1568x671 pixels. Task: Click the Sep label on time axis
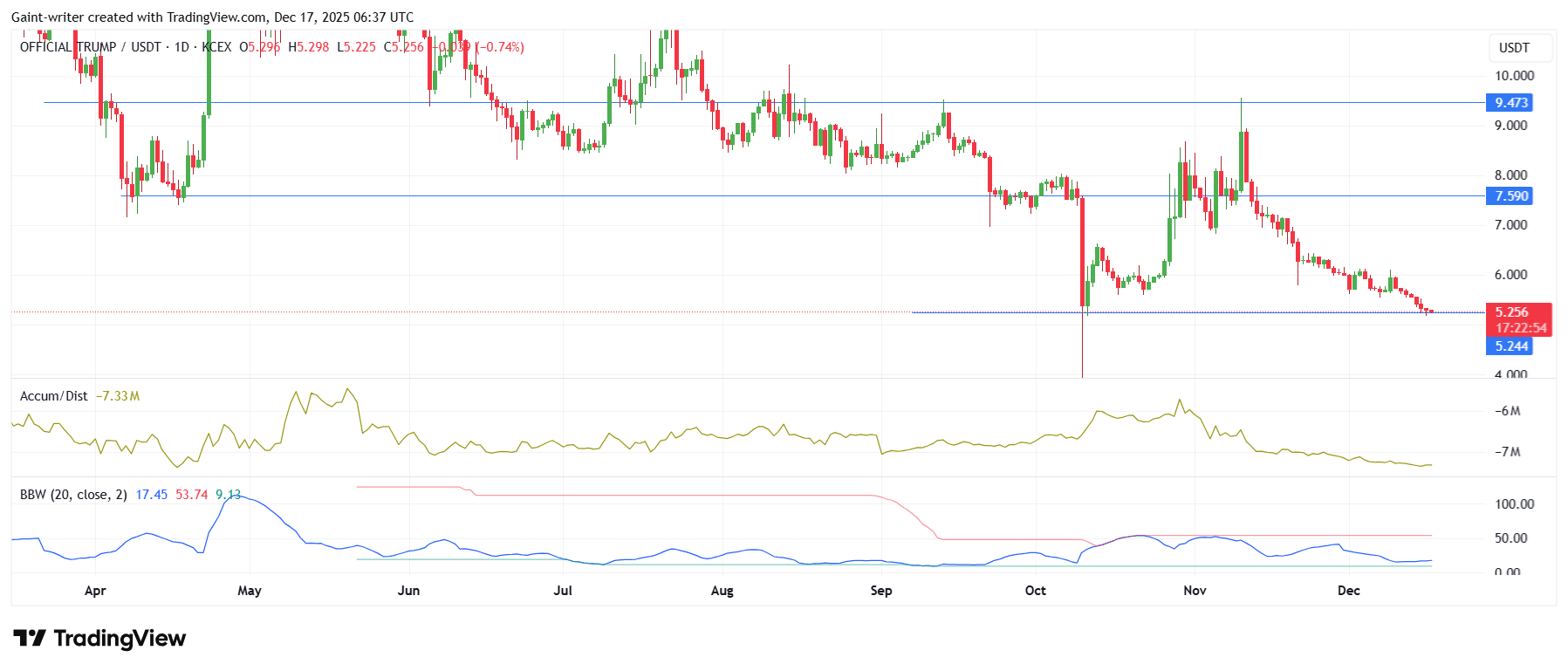(881, 591)
